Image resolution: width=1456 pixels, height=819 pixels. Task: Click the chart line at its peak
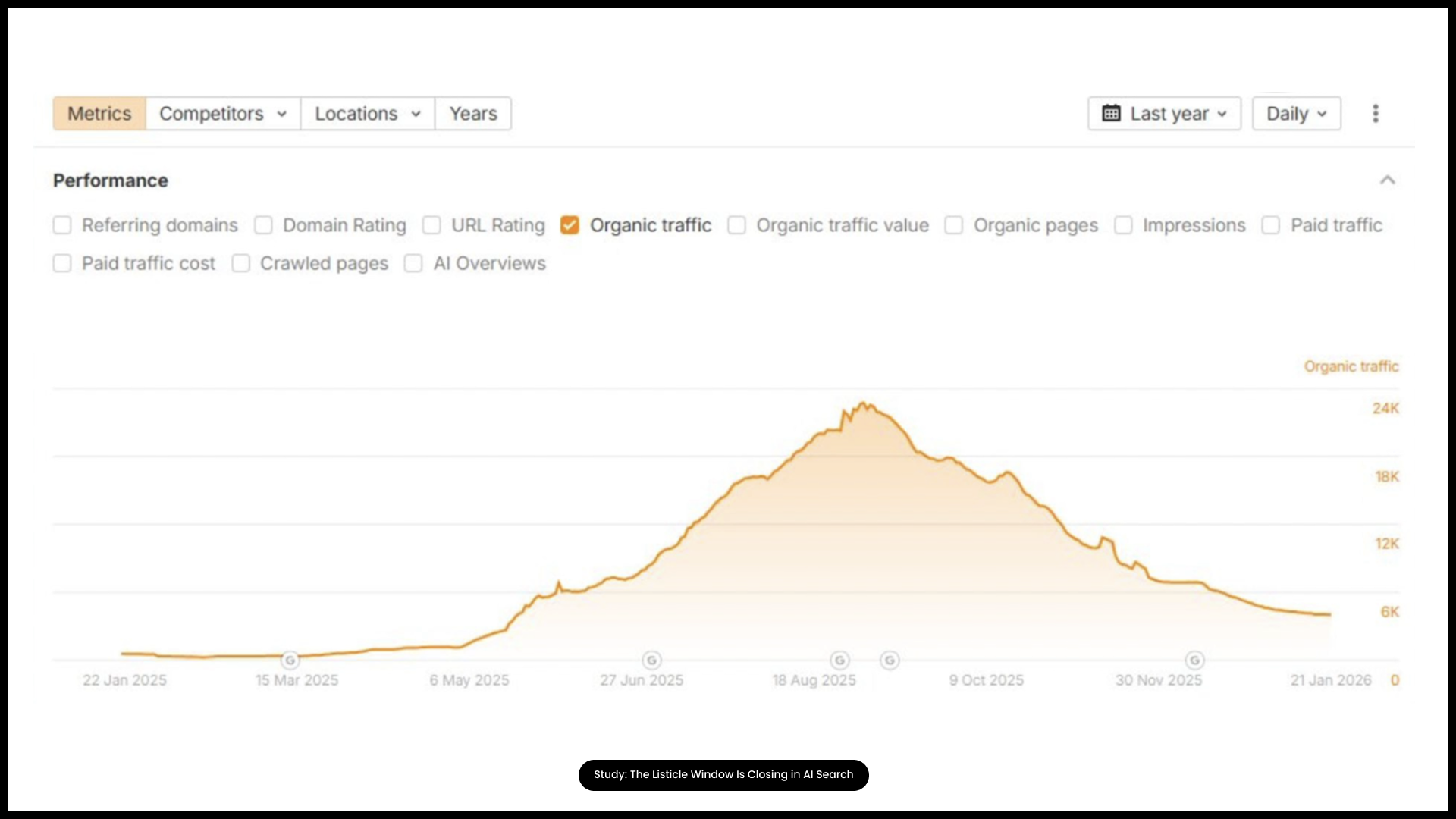pyautogui.click(x=864, y=402)
